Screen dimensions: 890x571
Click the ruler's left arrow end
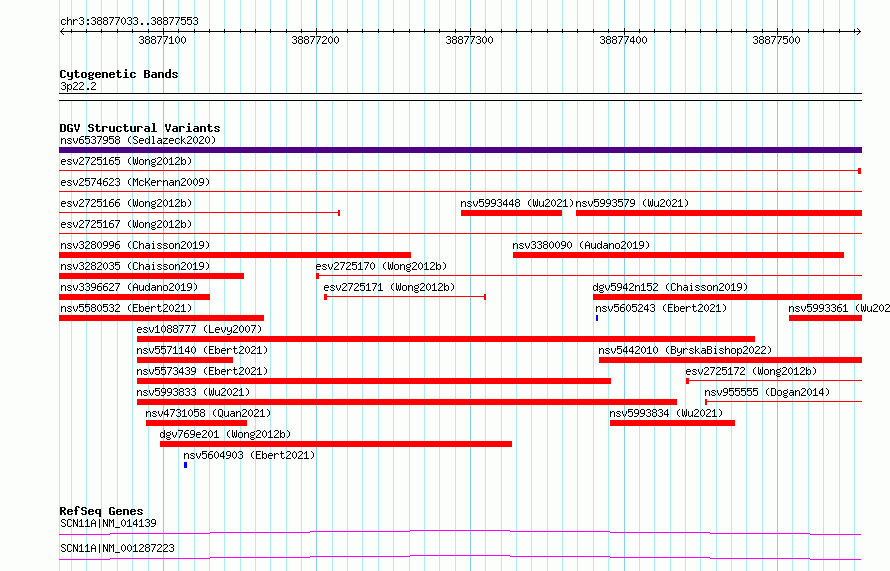tap(62, 32)
